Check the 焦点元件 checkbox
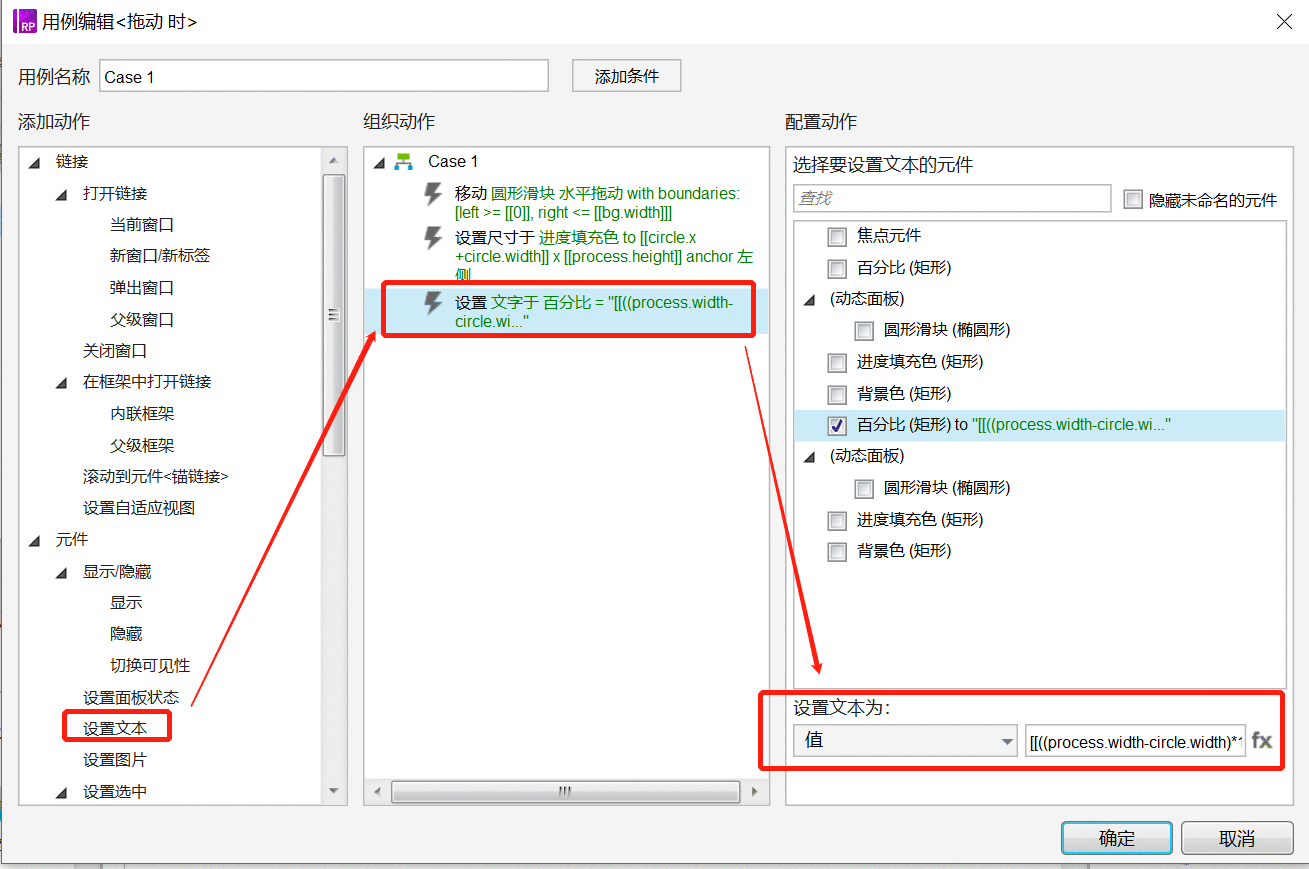 [837, 237]
